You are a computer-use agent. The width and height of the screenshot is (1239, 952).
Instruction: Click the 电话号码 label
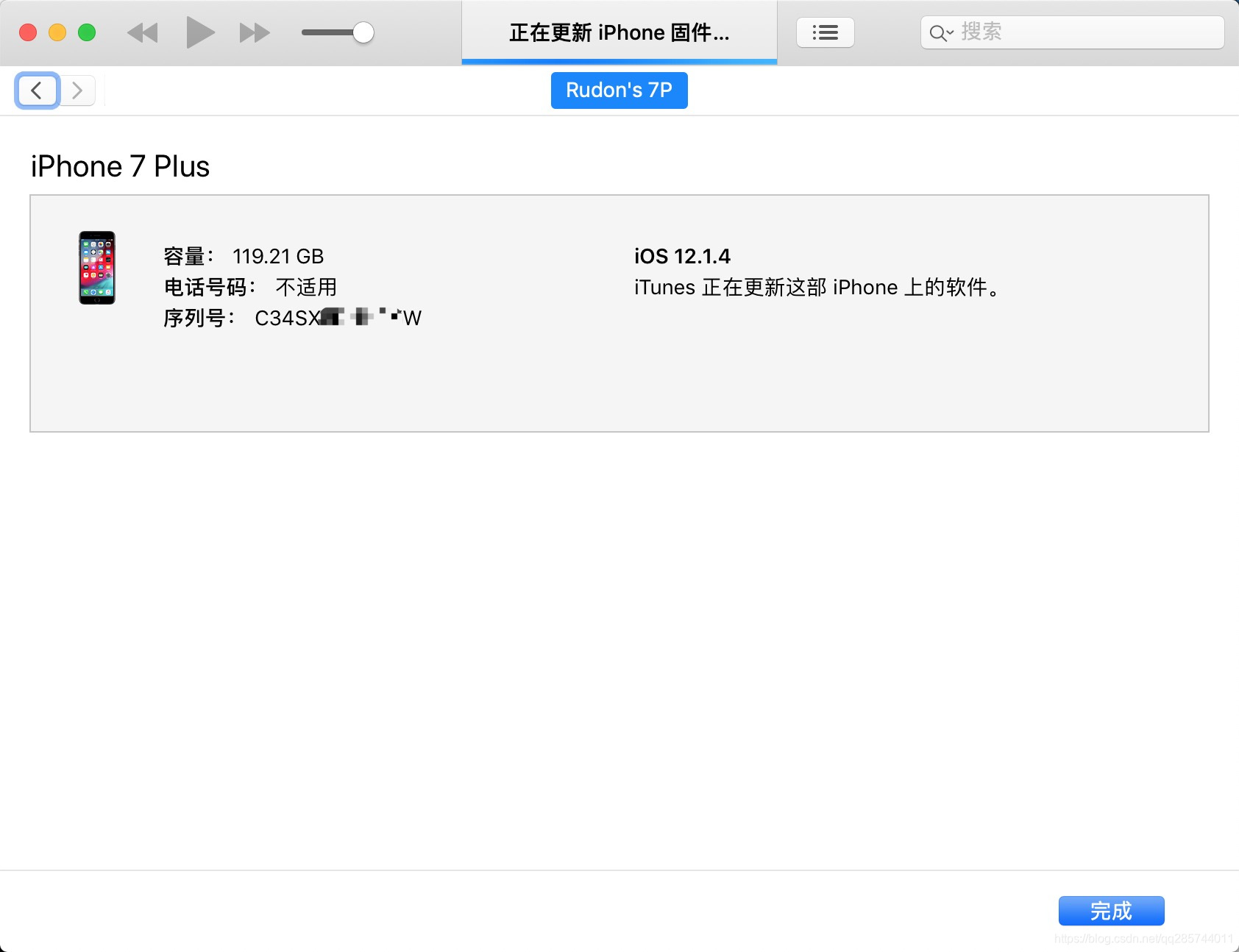coord(209,287)
